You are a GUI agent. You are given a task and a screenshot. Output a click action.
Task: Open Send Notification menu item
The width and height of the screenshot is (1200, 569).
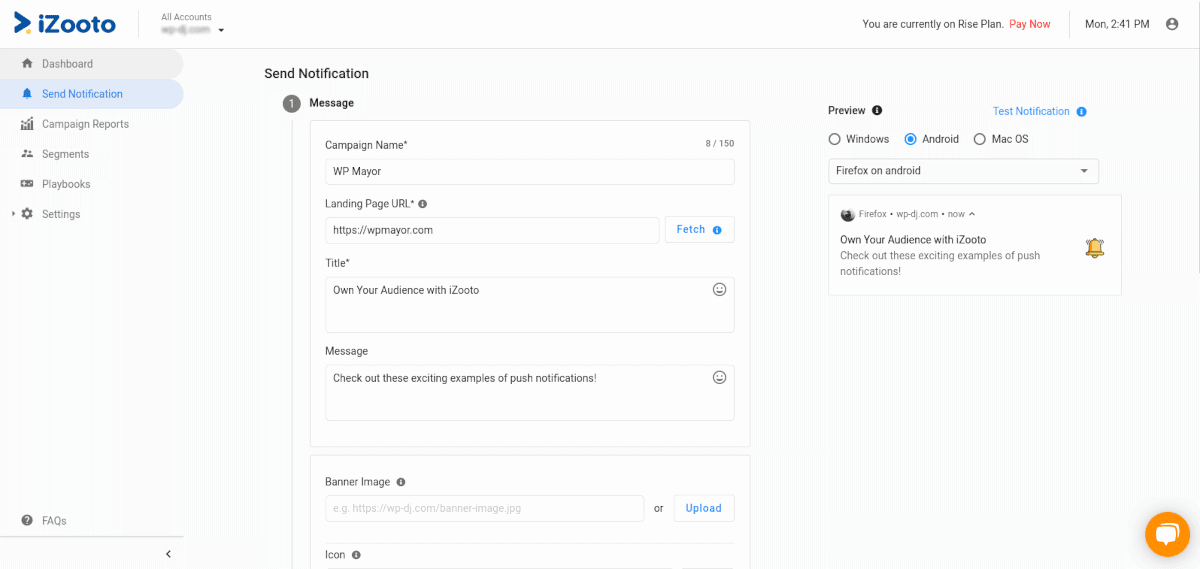tap(91, 94)
